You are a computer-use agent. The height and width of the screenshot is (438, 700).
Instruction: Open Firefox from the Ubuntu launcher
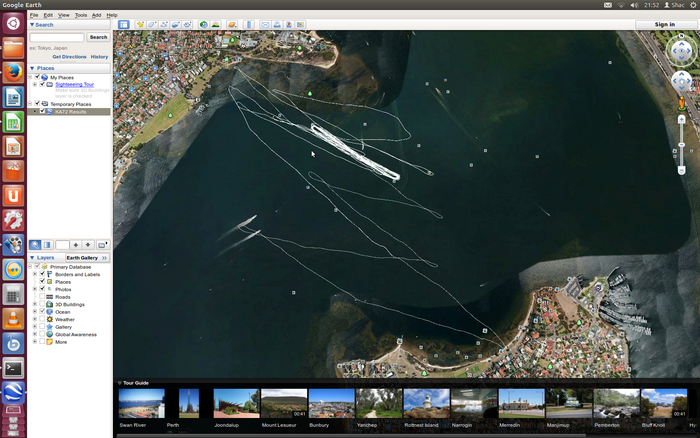[x=13, y=72]
